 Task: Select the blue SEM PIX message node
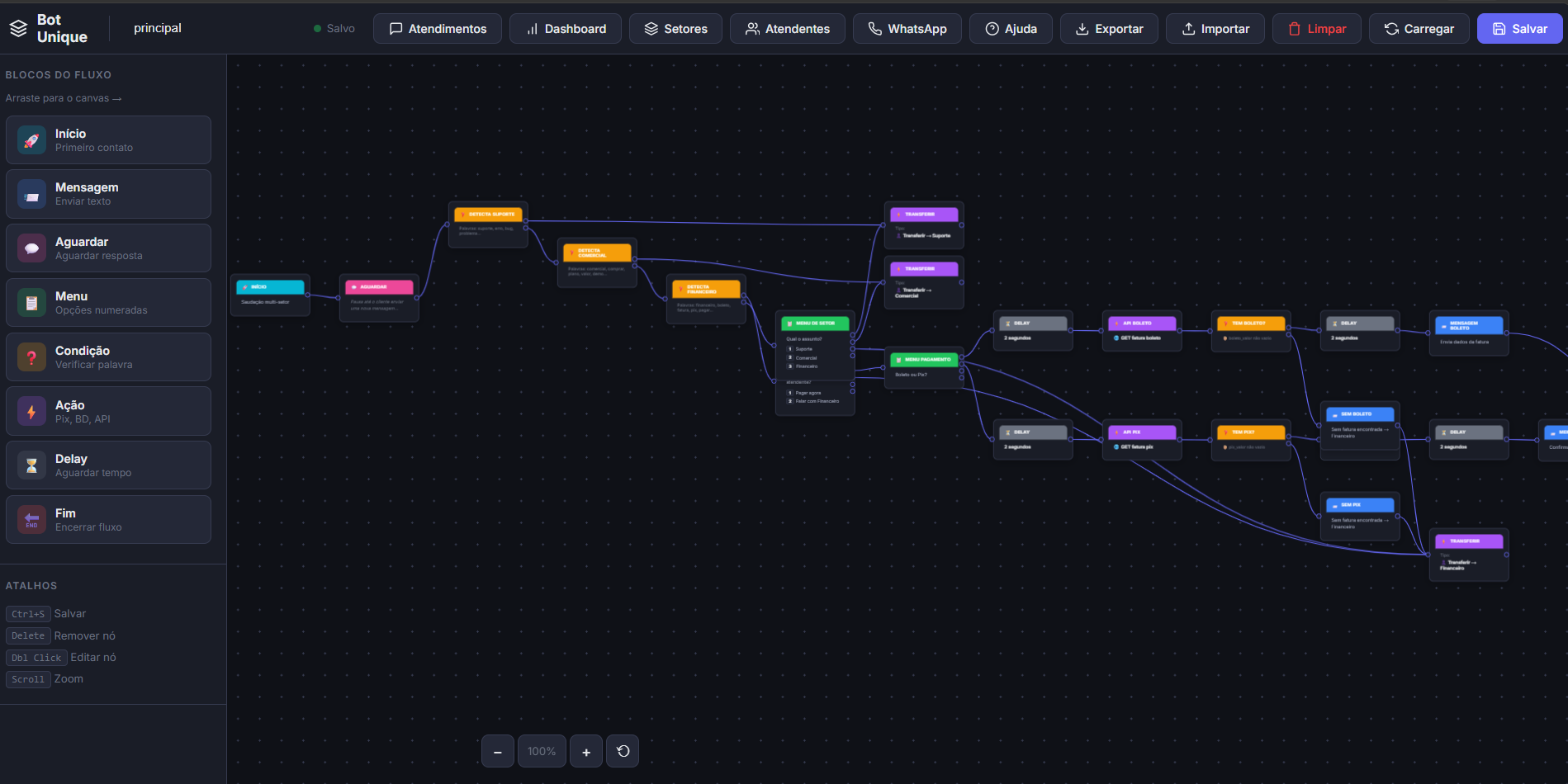[x=1361, y=516]
